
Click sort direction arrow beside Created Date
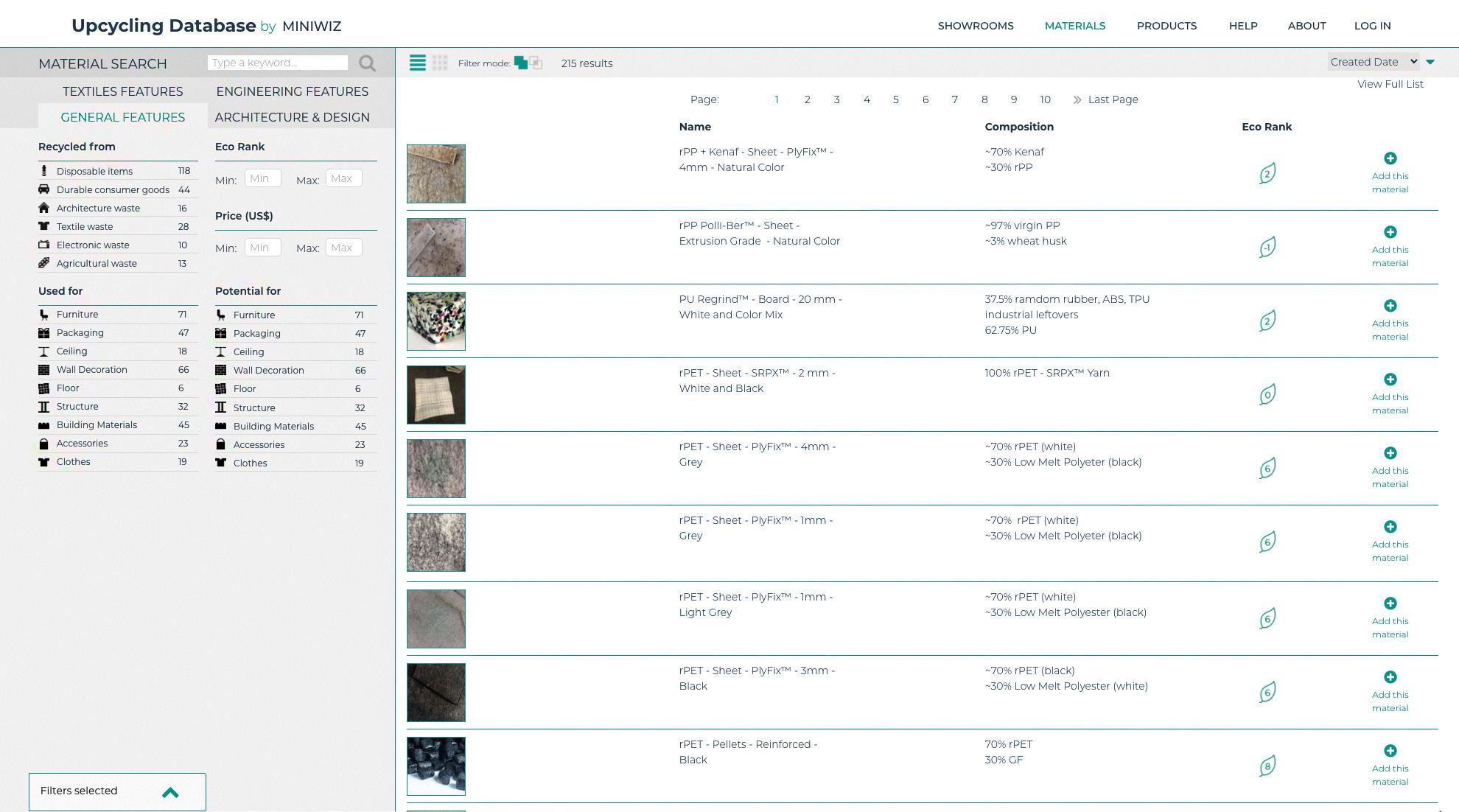click(x=1430, y=63)
